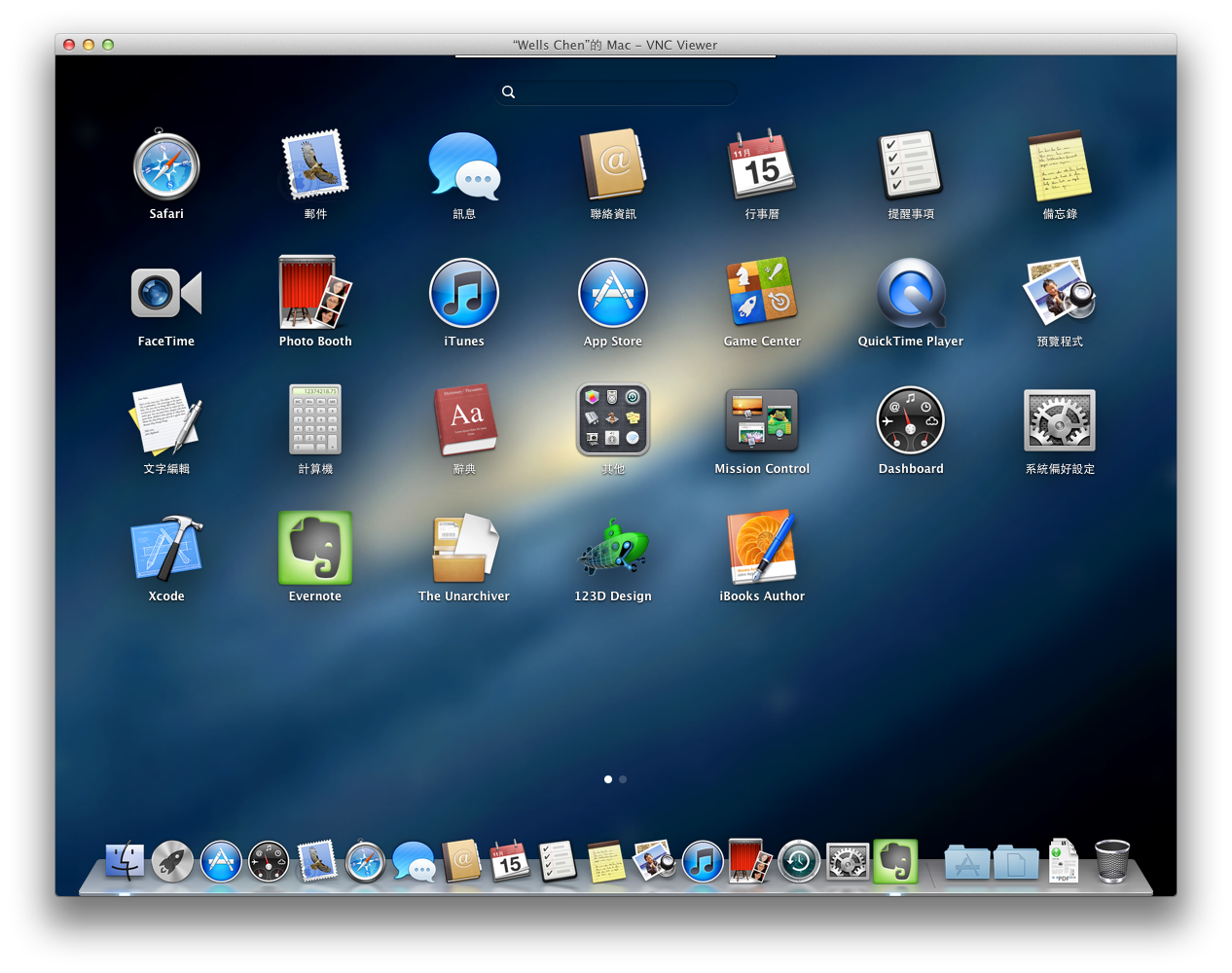
Task: Open 行事曆 (Calendar) in Launchpad grid
Action: coord(762,164)
